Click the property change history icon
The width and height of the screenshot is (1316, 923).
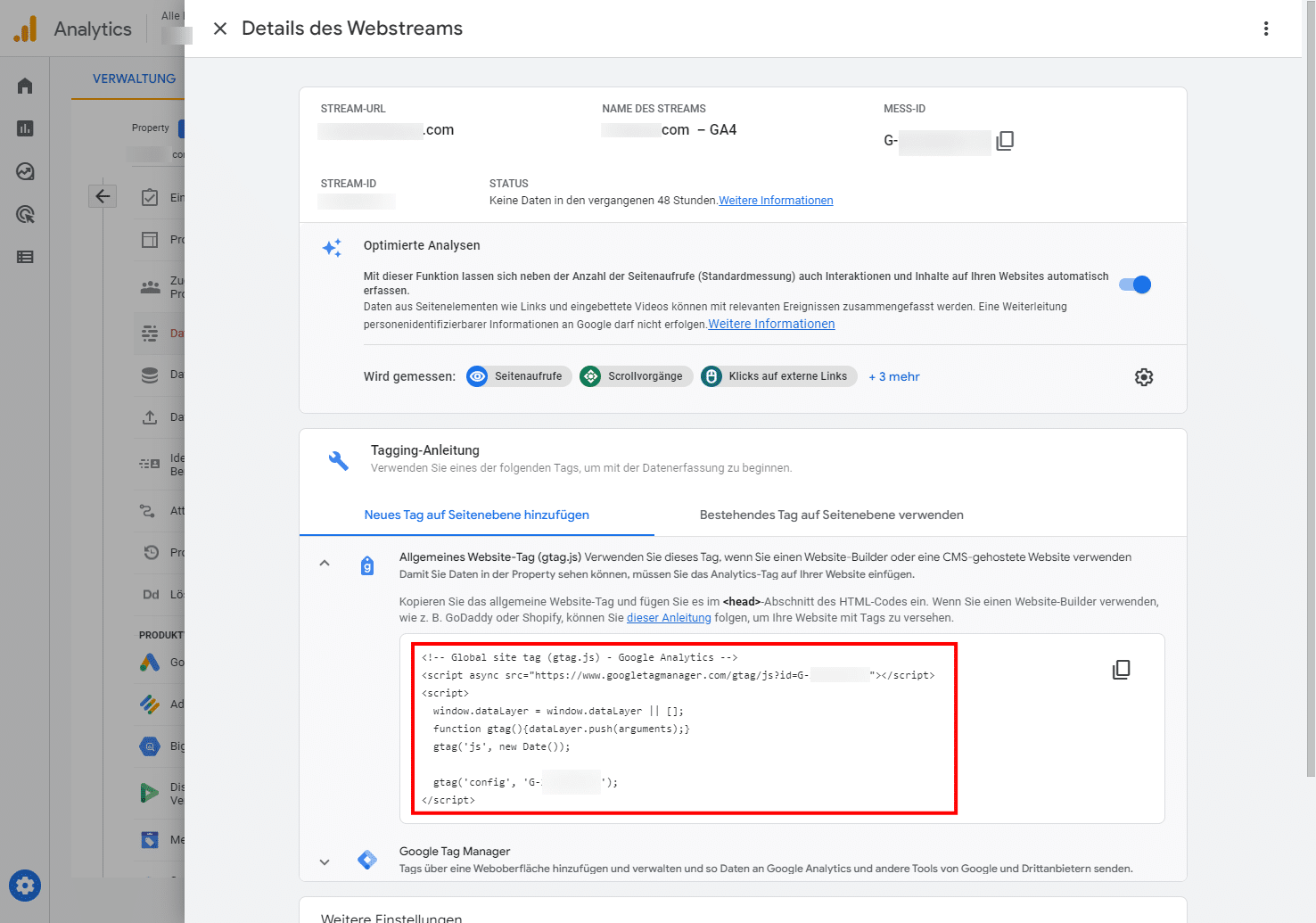point(150,552)
